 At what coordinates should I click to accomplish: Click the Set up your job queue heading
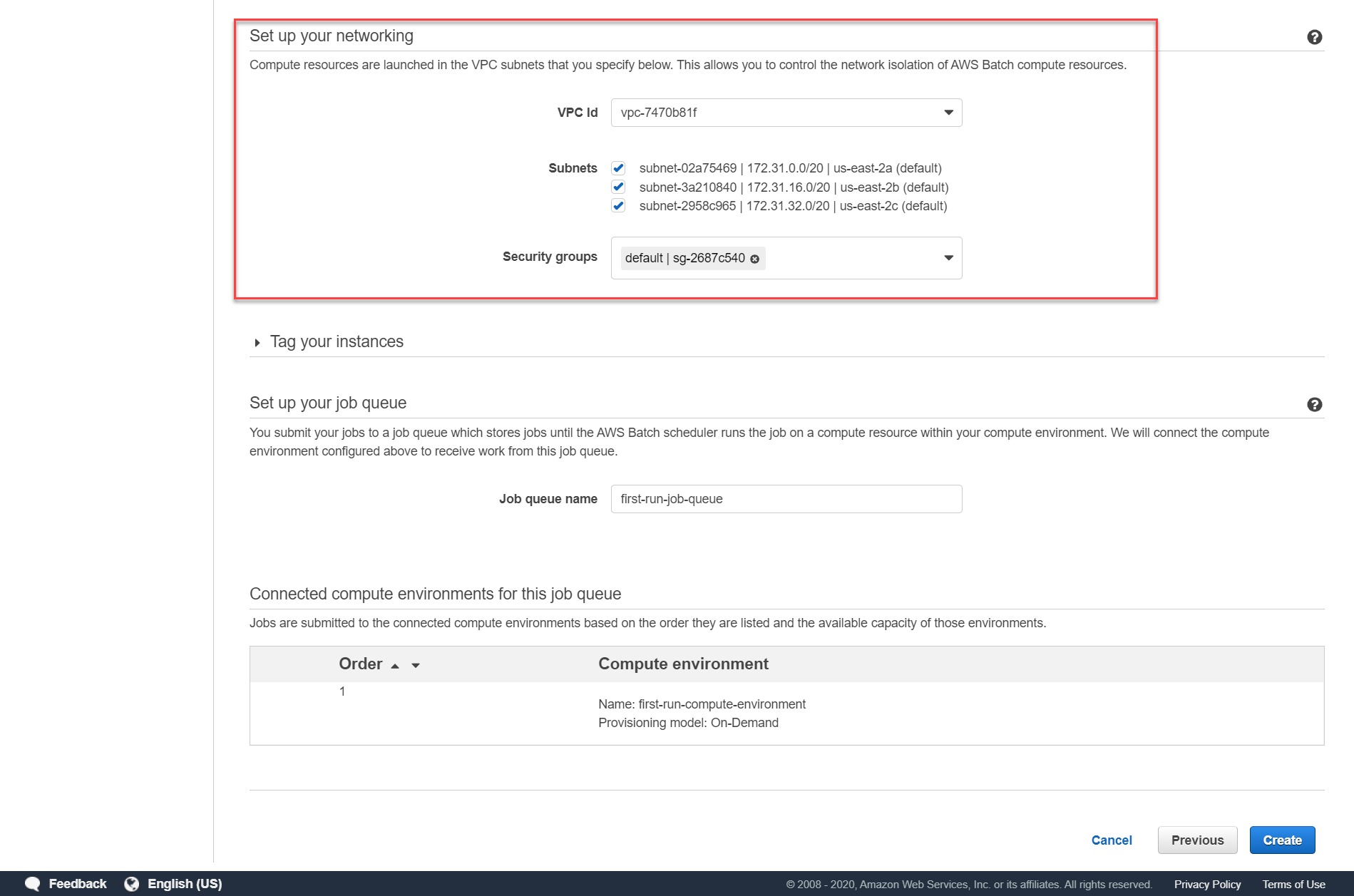[328, 403]
